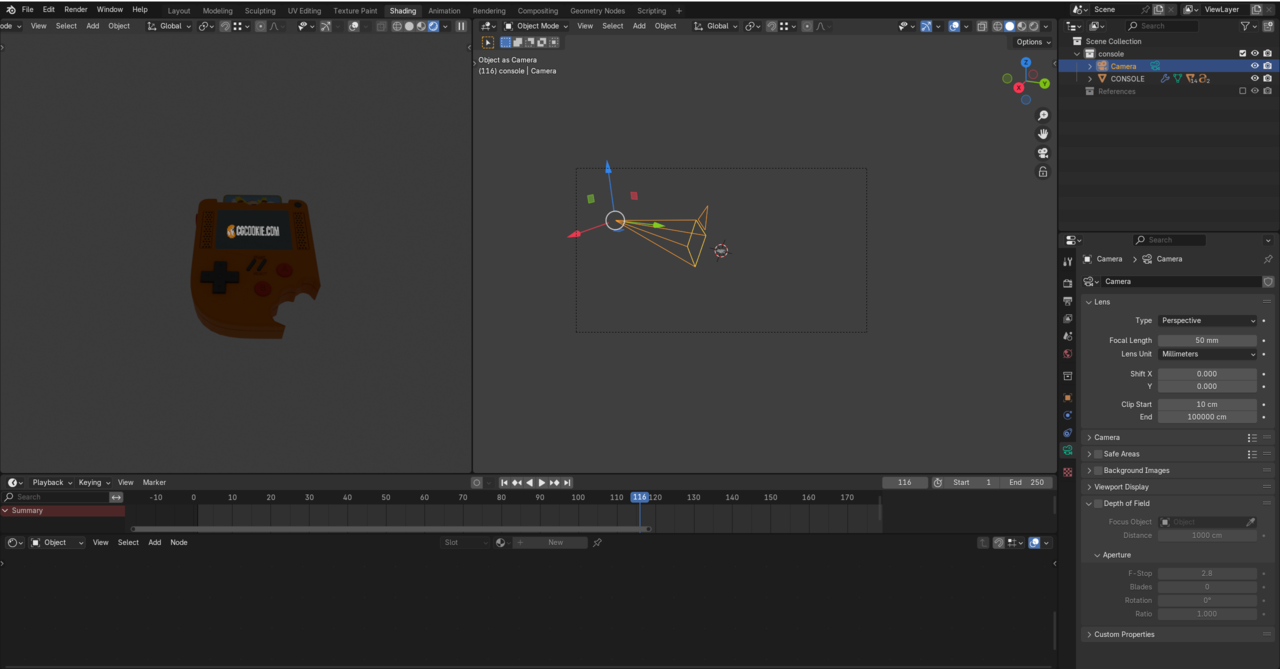Image resolution: width=1280 pixels, height=669 pixels.
Task: Expand the CONSOLE object in the outliner
Action: tap(1090, 78)
